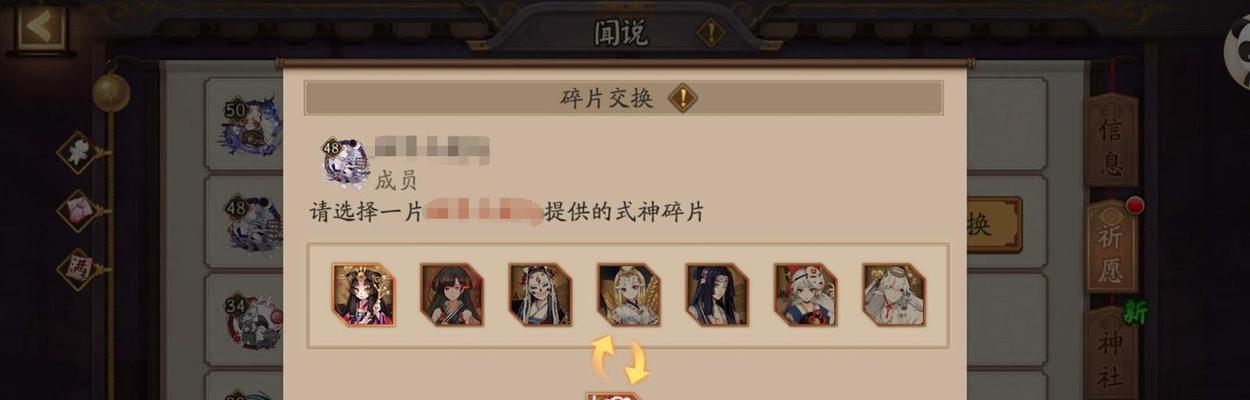Open the help icon beside 碎片交换
Viewport: 1250px width, 400px height.
coord(683,98)
